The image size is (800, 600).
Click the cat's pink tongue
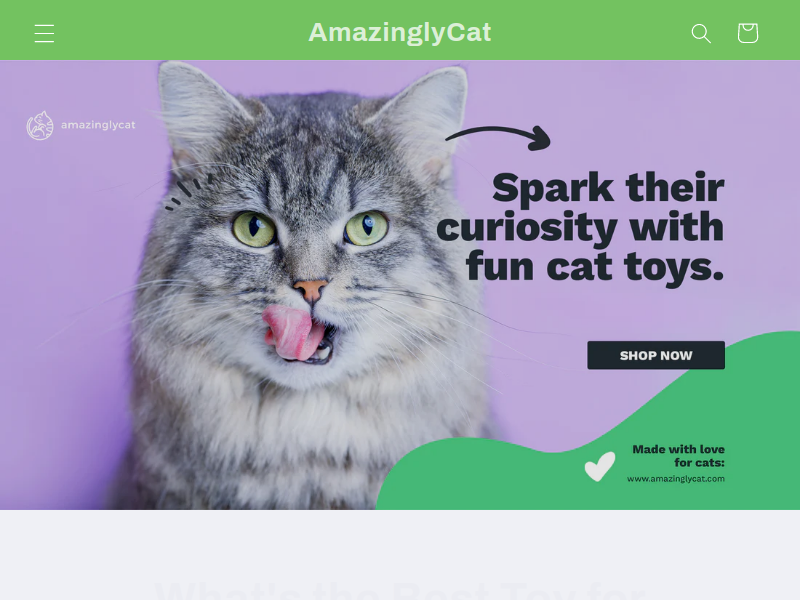[x=290, y=332]
